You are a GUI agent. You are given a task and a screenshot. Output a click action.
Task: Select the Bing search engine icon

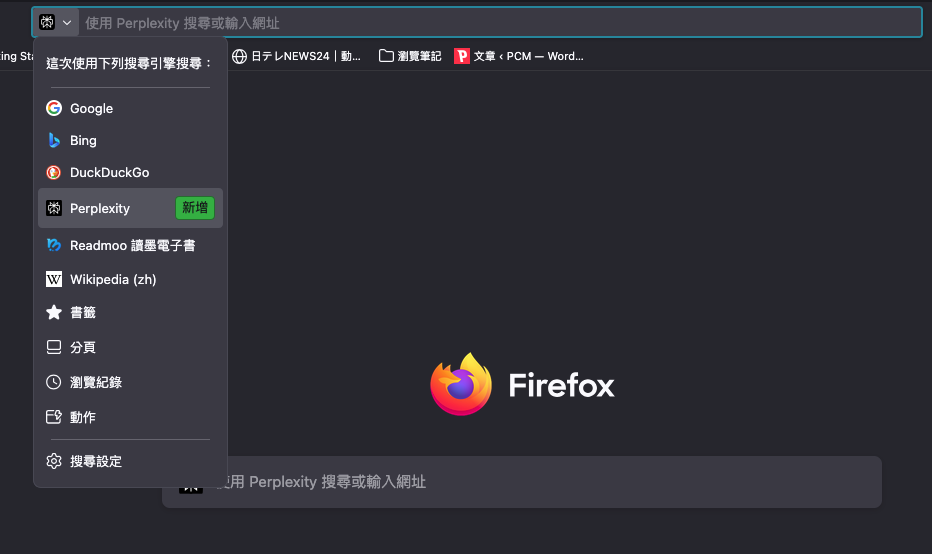click(54, 140)
